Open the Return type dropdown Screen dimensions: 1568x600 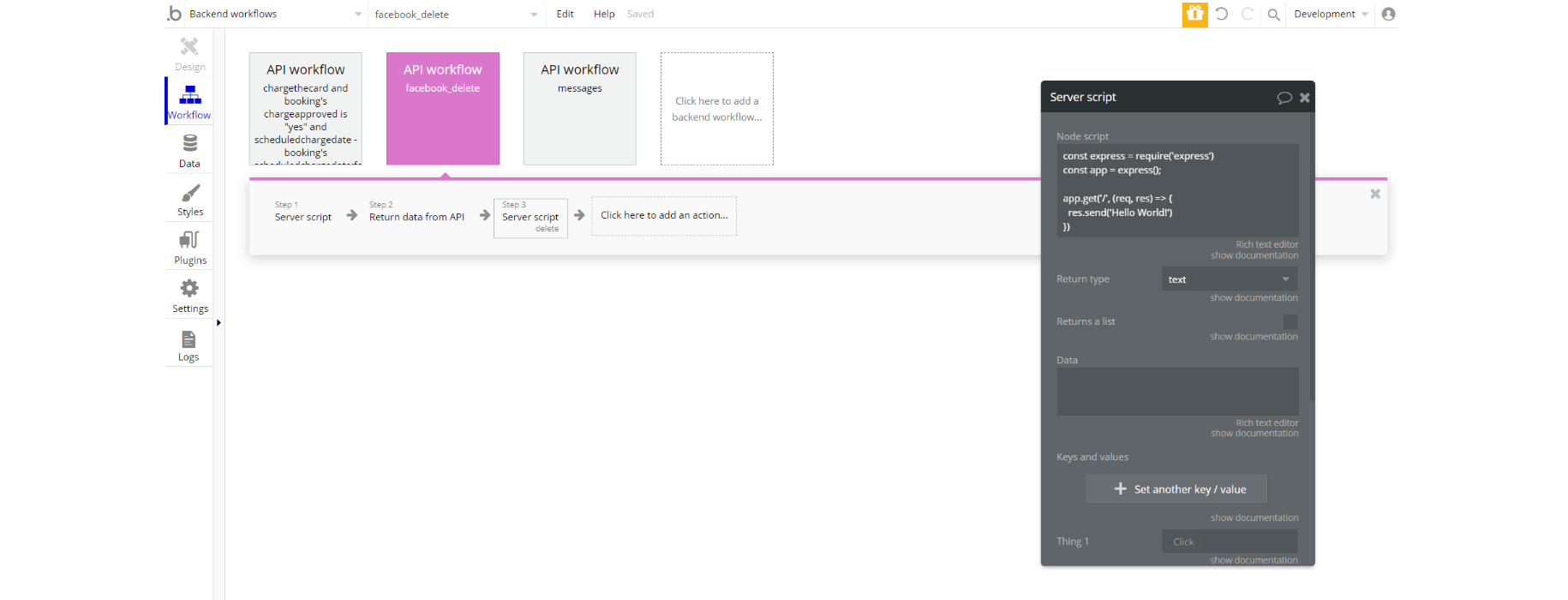click(x=1229, y=279)
